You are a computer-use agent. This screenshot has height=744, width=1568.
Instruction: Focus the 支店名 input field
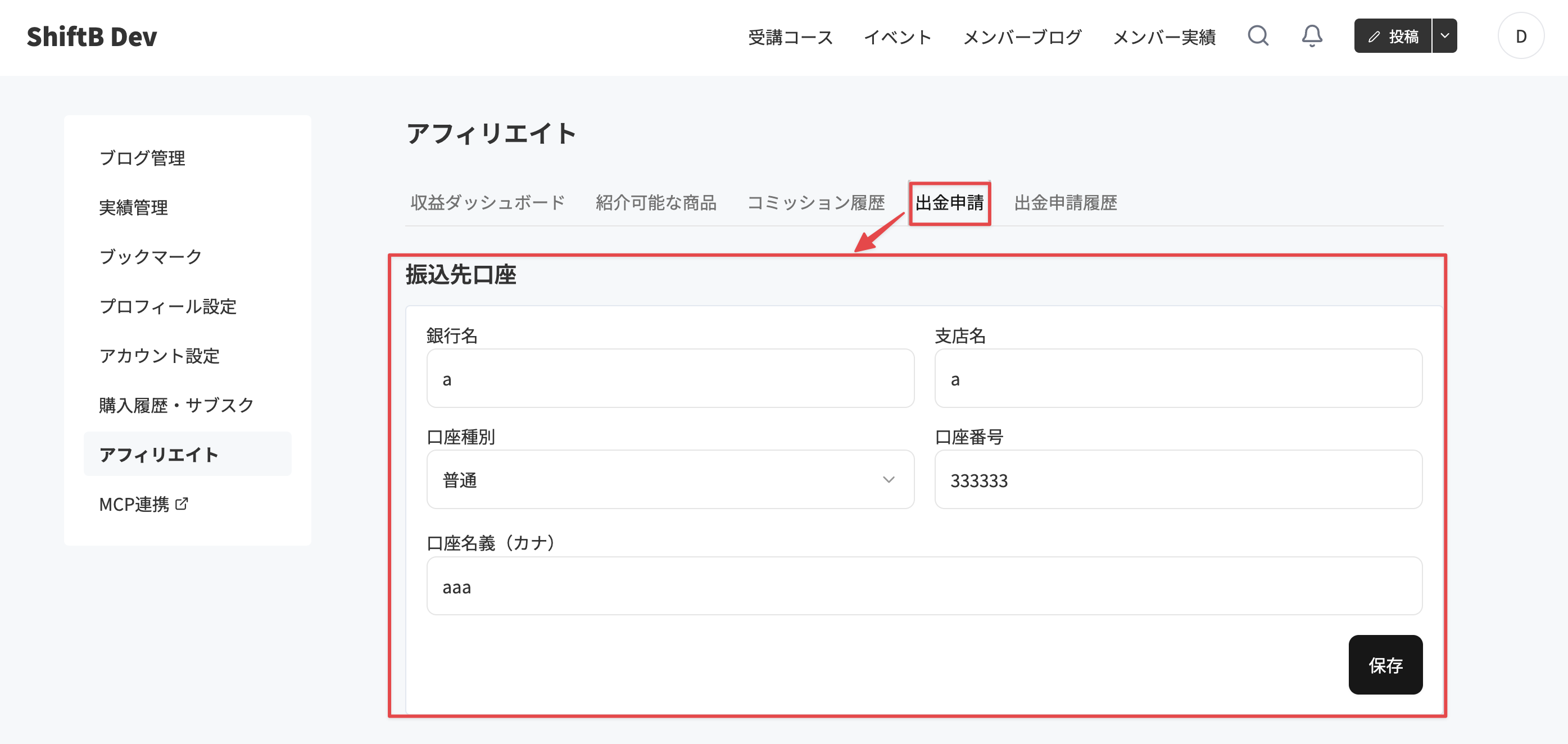(x=1179, y=379)
